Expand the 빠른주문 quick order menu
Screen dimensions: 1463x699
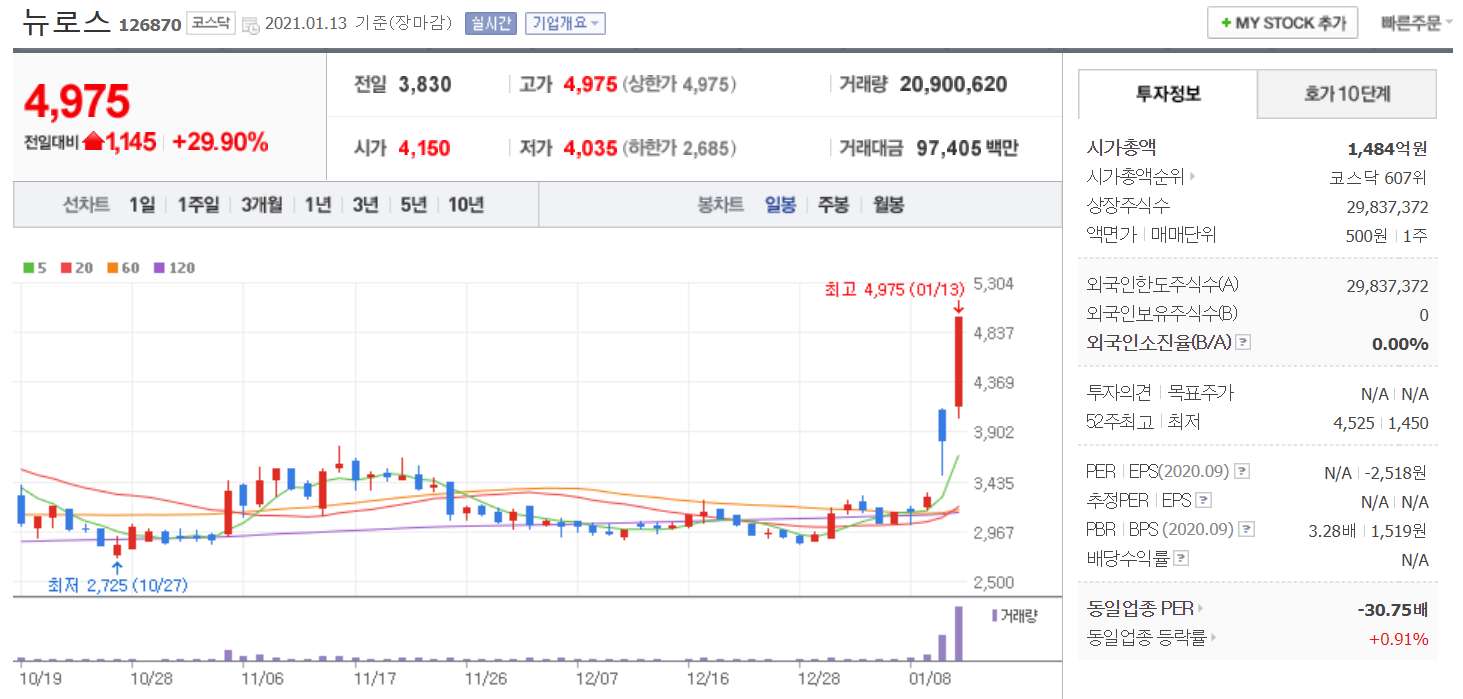(1416, 23)
